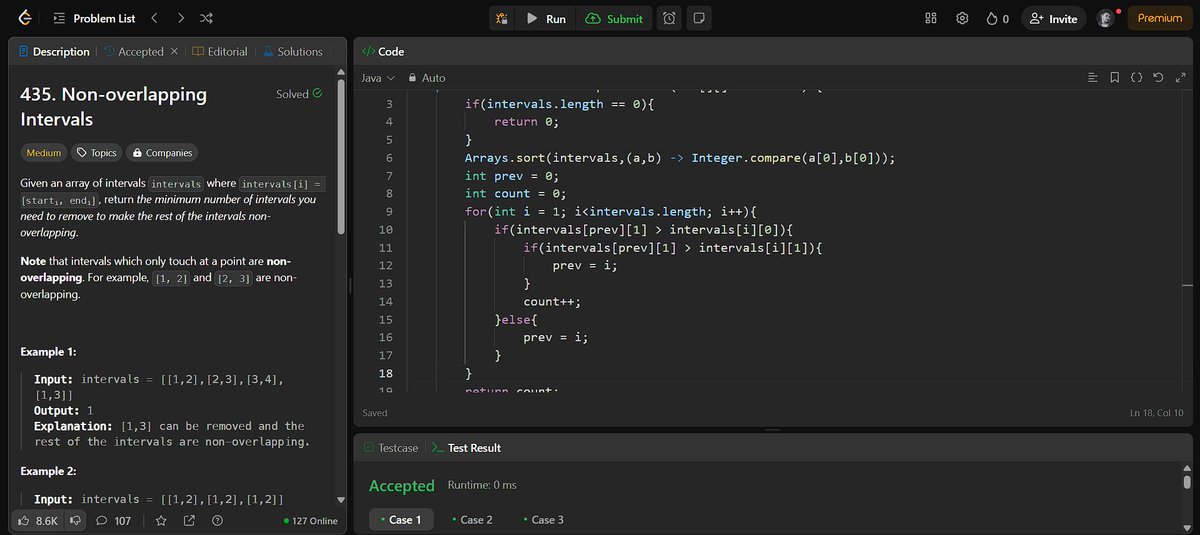Click the Medium difficulty badge

point(43,153)
